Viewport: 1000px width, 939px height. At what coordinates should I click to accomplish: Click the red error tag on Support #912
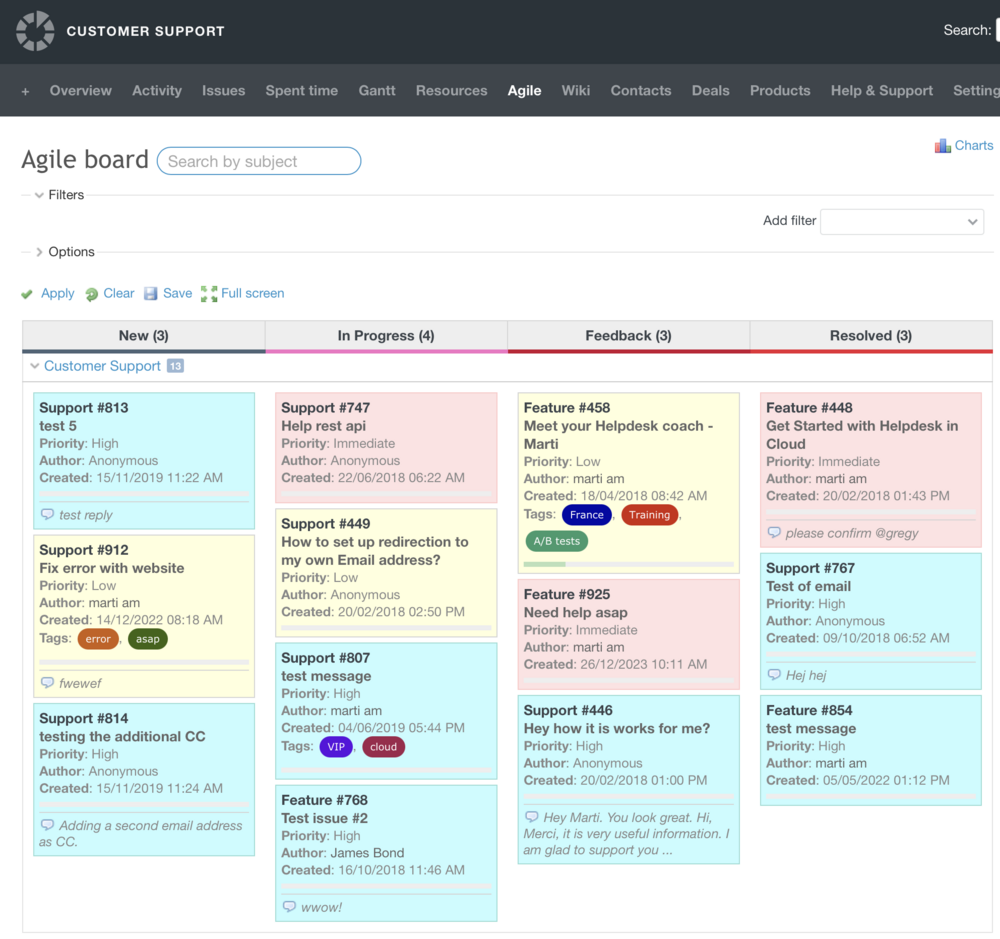pos(97,638)
